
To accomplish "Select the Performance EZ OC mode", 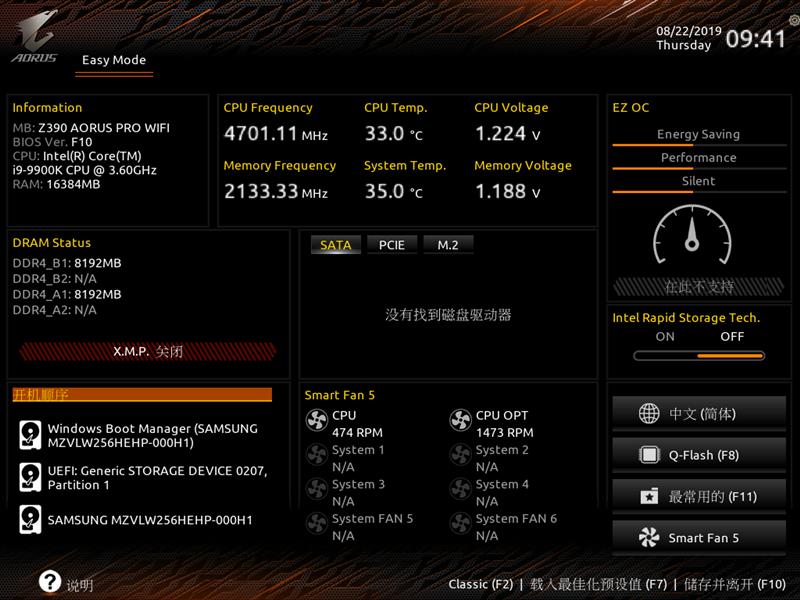I will pyautogui.click(x=698, y=158).
